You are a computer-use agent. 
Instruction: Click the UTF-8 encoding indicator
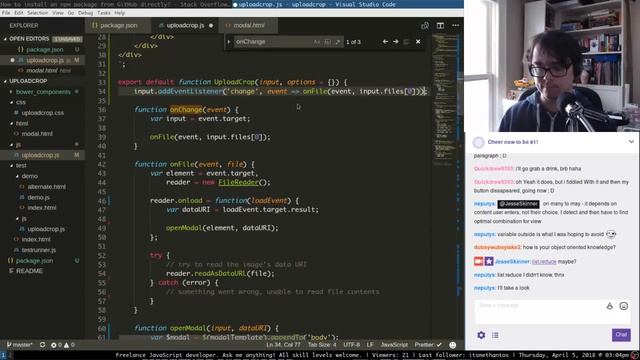point(351,345)
